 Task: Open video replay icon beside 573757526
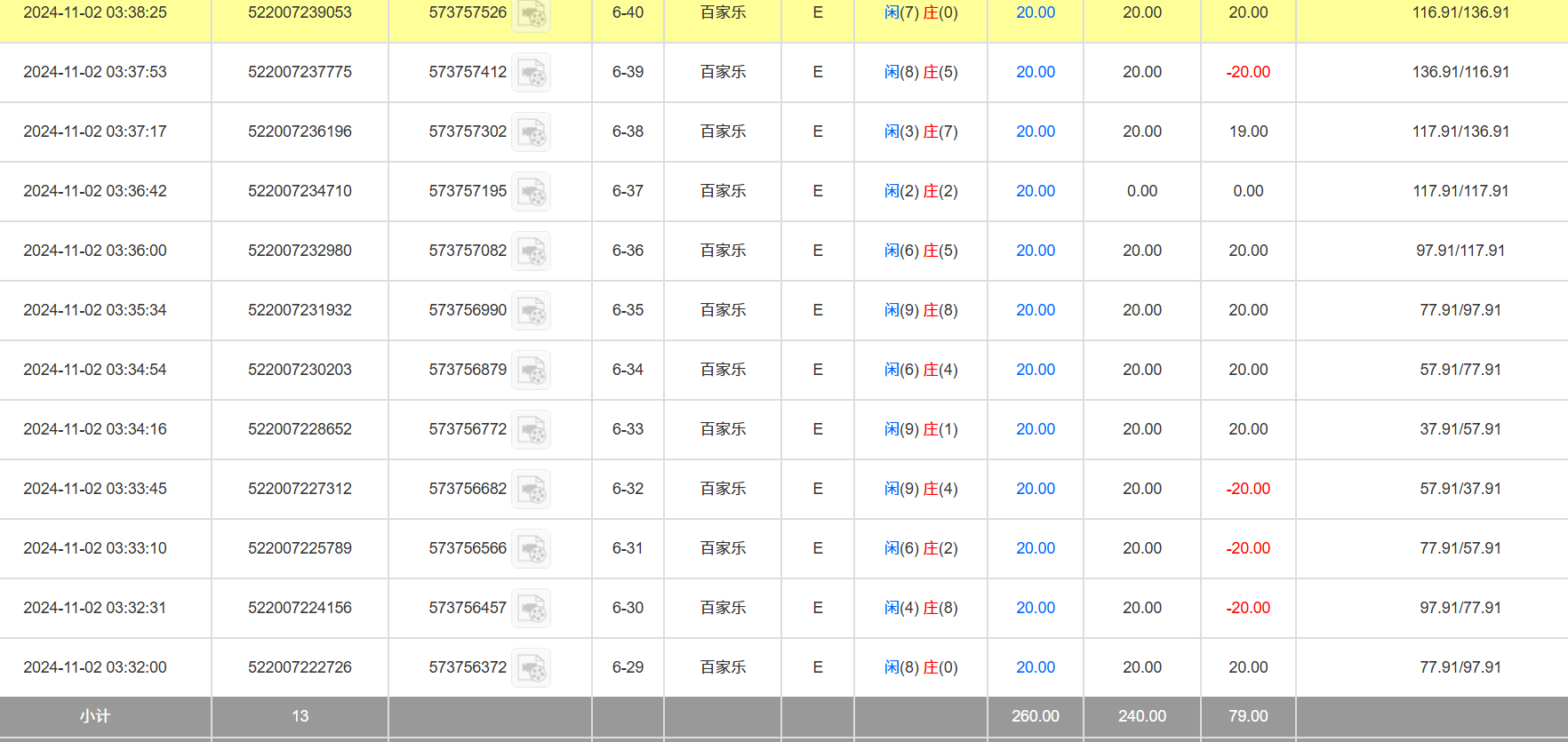(x=532, y=14)
